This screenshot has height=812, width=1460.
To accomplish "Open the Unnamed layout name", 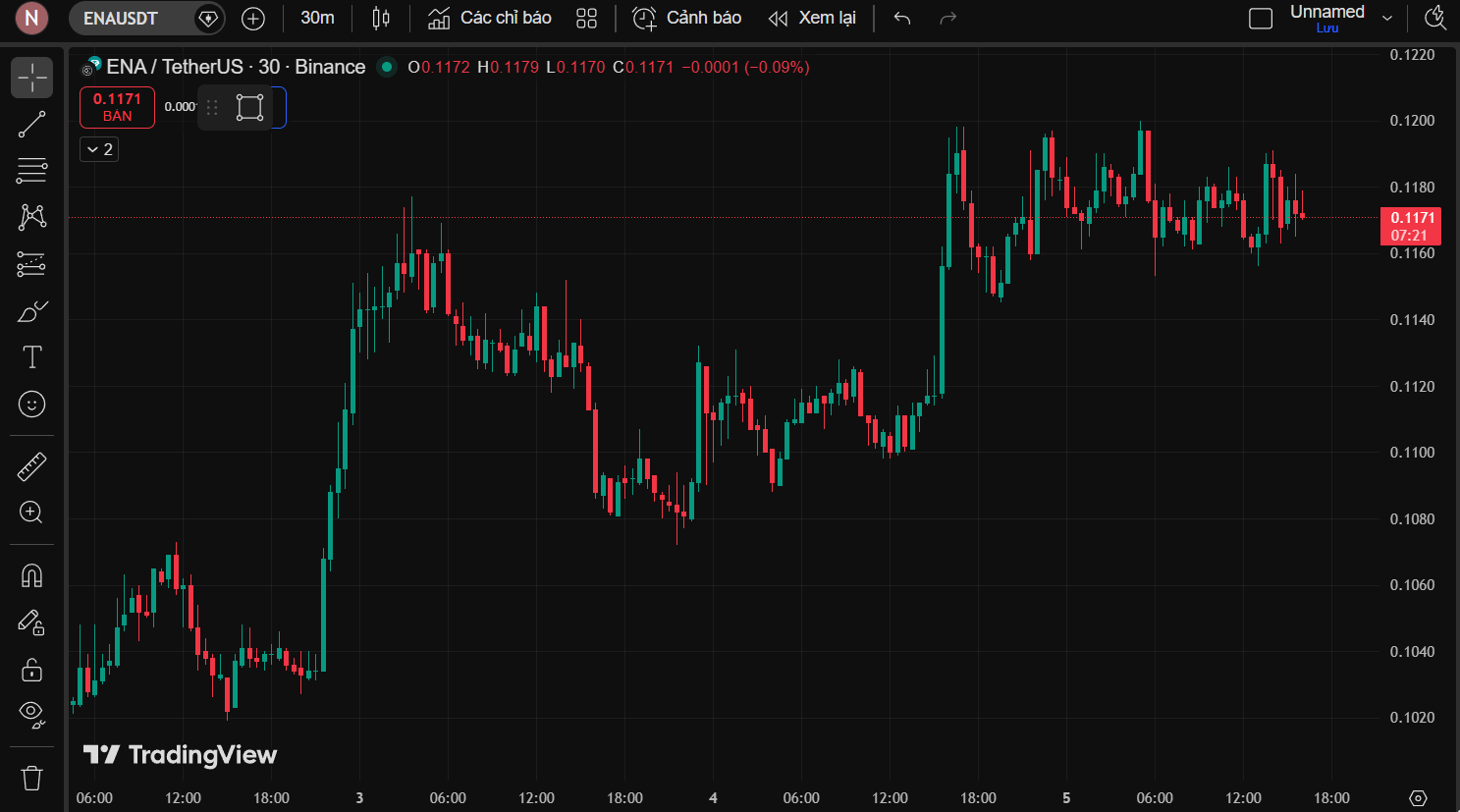I will point(1327,12).
